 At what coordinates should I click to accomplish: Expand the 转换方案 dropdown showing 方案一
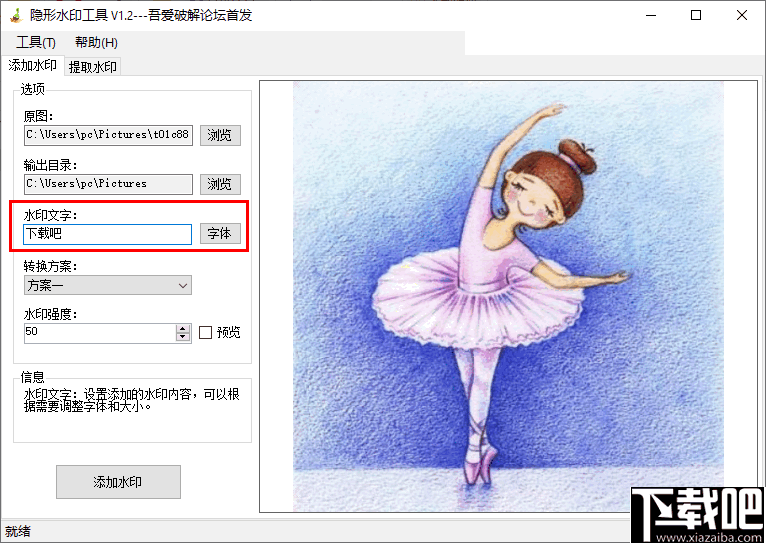coord(107,285)
